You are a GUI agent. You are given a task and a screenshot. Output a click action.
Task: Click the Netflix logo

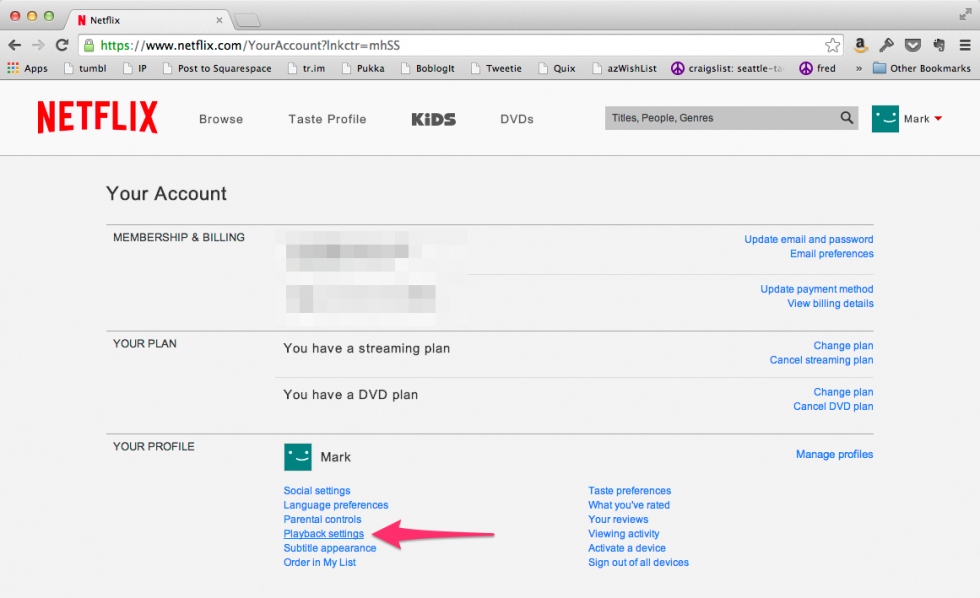pyautogui.click(x=98, y=117)
